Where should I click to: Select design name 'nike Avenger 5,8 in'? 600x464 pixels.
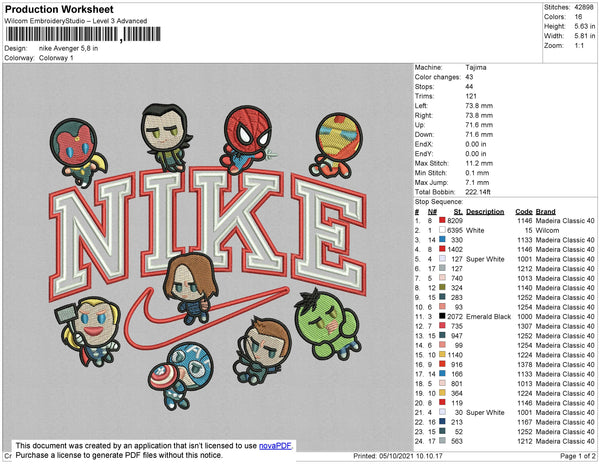point(68,48)
